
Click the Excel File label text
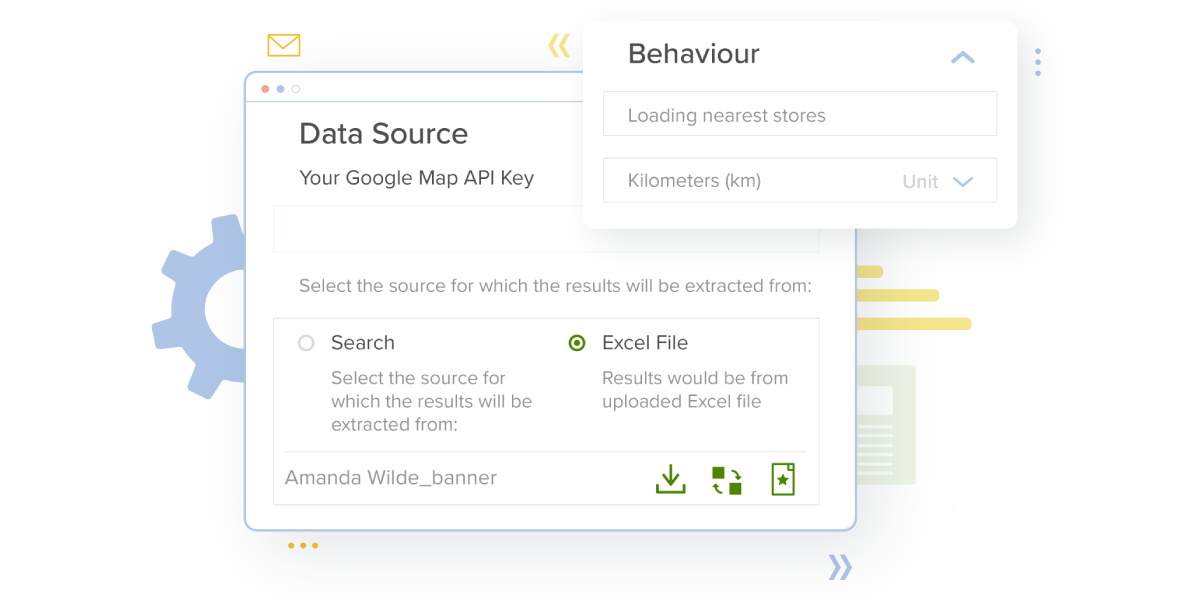point(645,343)
